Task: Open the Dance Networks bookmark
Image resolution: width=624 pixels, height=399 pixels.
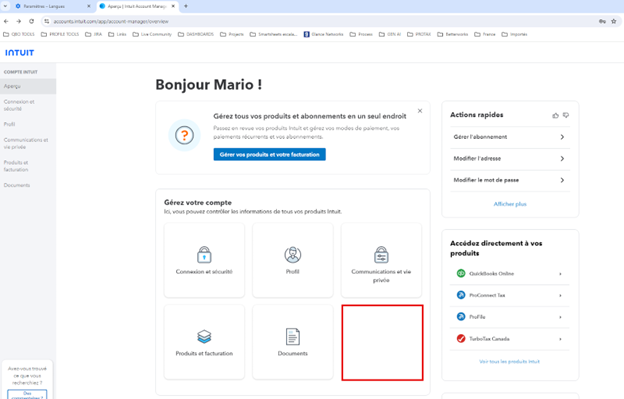Action: [323, 34]
